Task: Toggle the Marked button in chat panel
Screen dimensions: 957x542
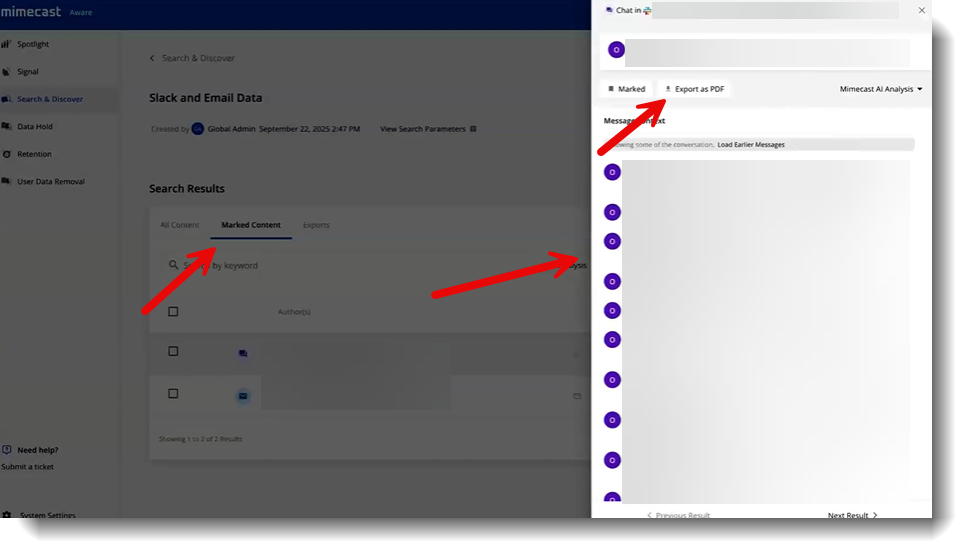Action: pos(626,89)
